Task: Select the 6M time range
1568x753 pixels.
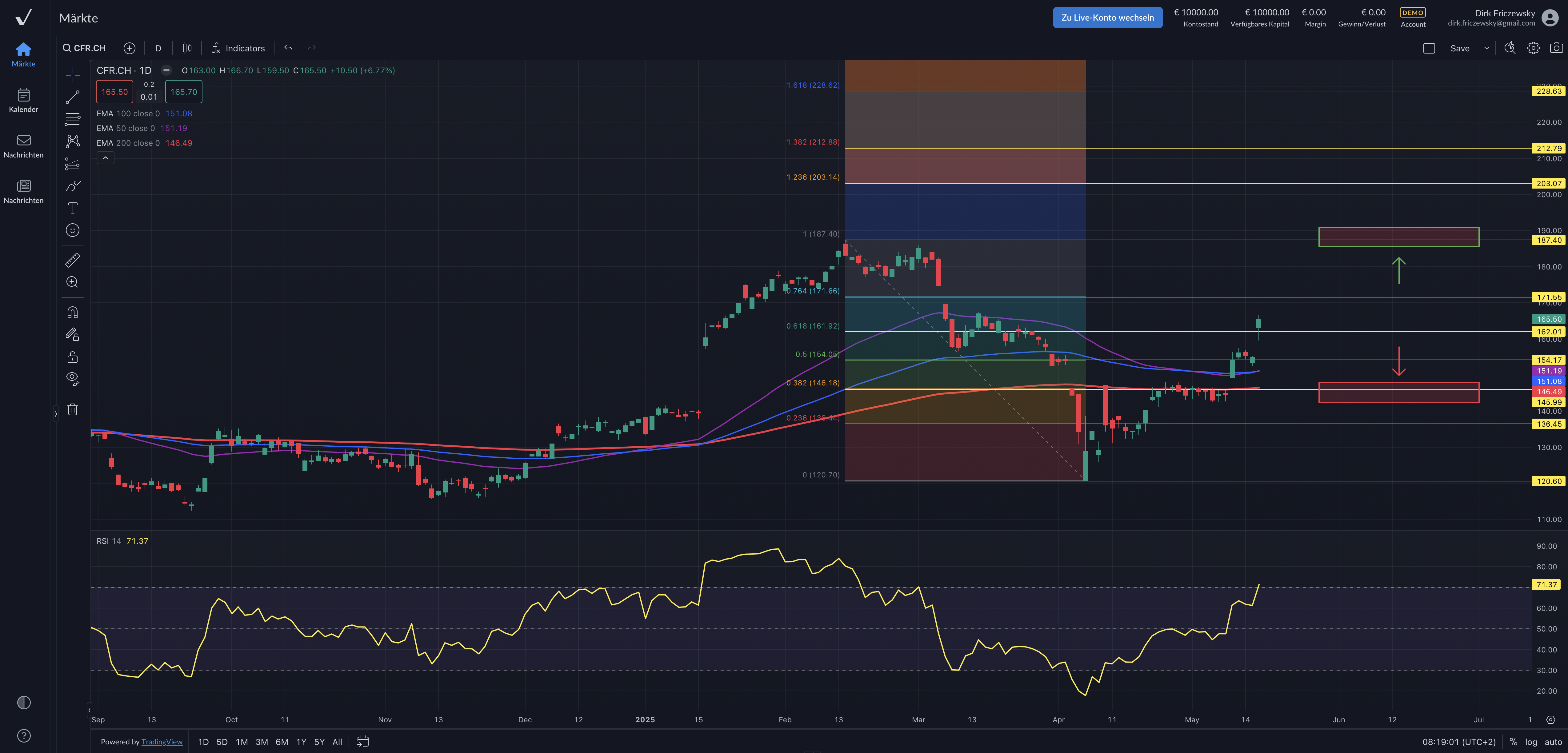Action: (281, 741)
